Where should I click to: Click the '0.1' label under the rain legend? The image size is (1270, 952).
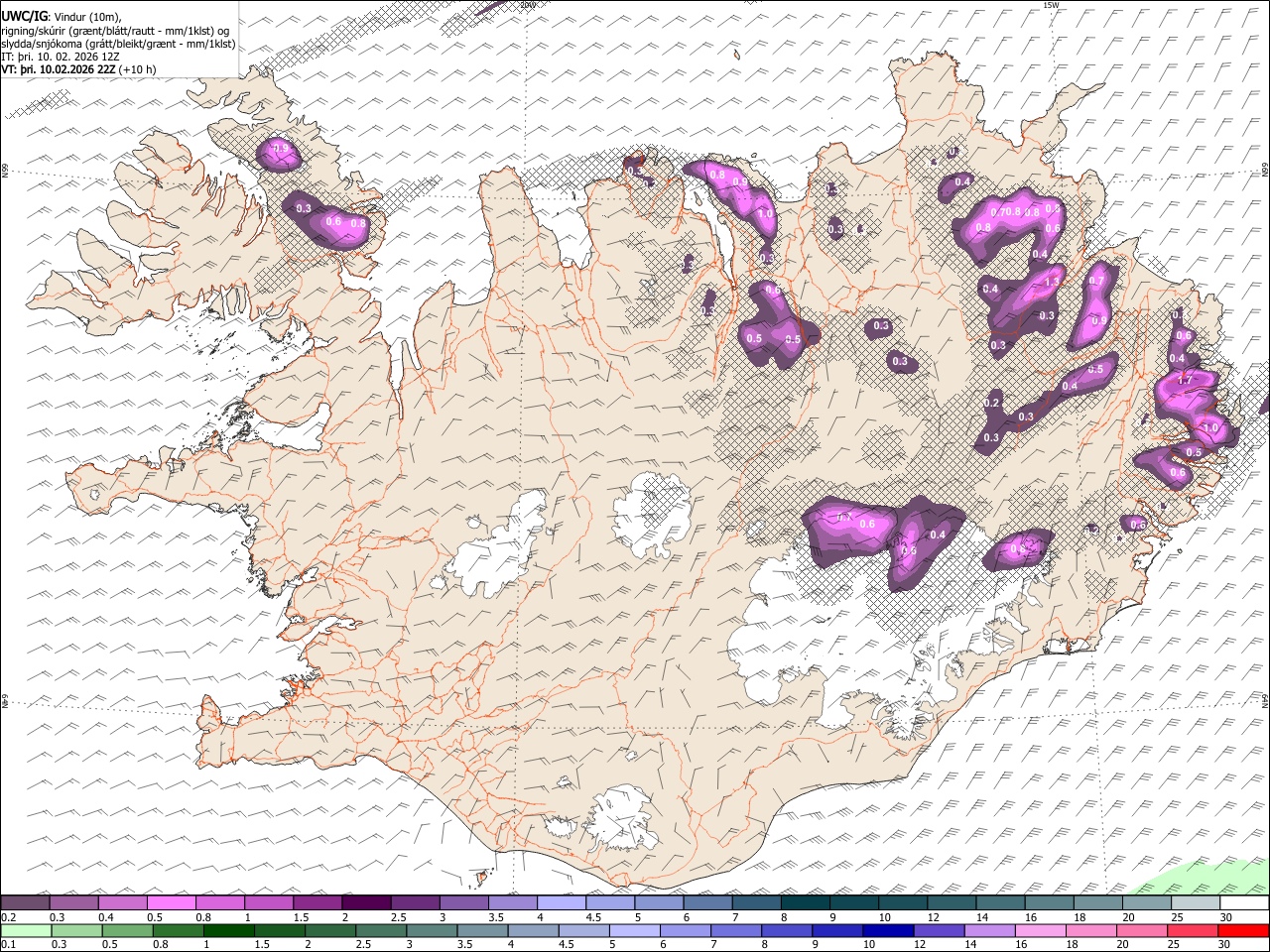(8, 944)
